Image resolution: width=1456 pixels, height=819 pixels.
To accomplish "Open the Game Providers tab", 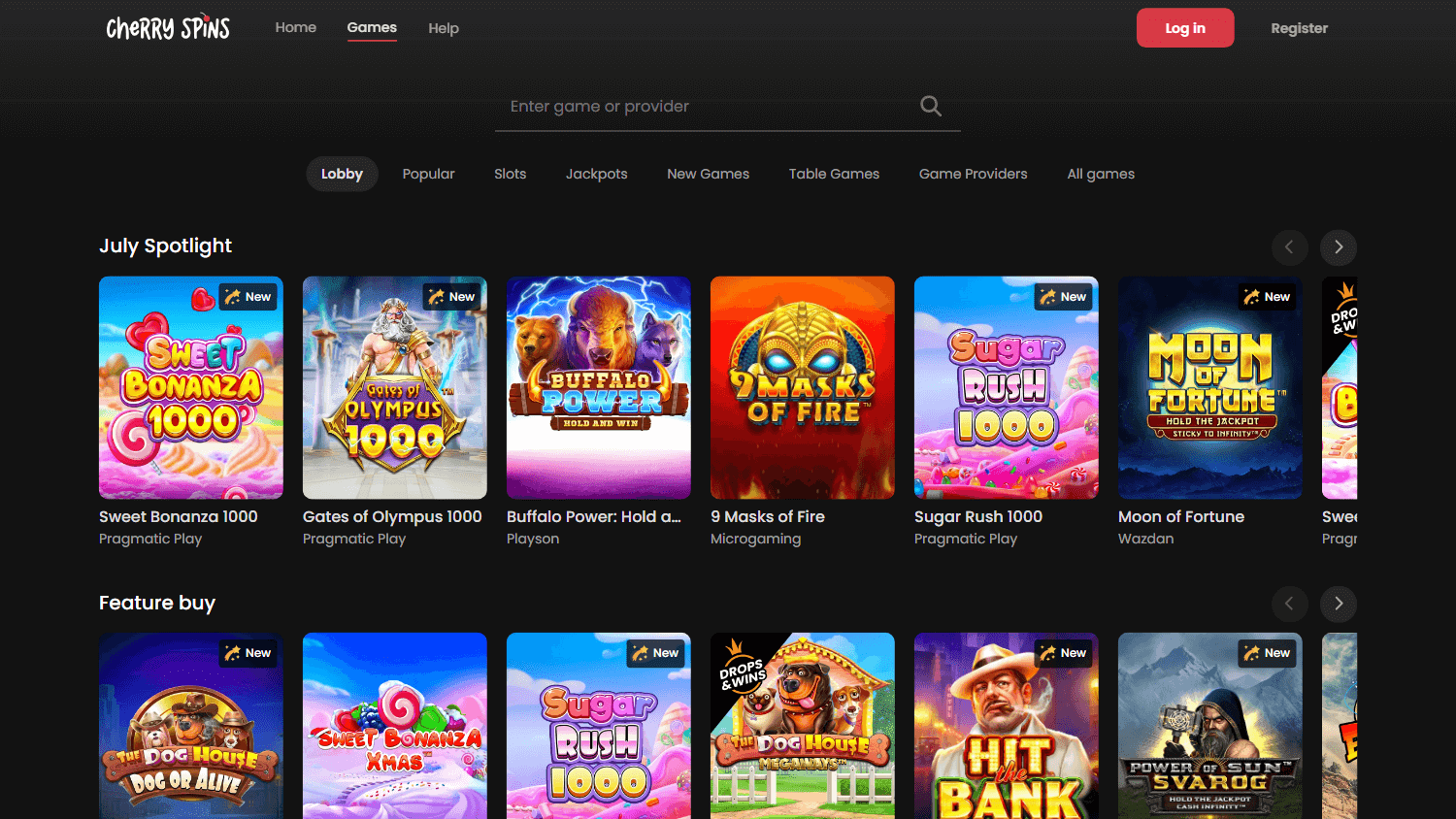I will point(974,175).
